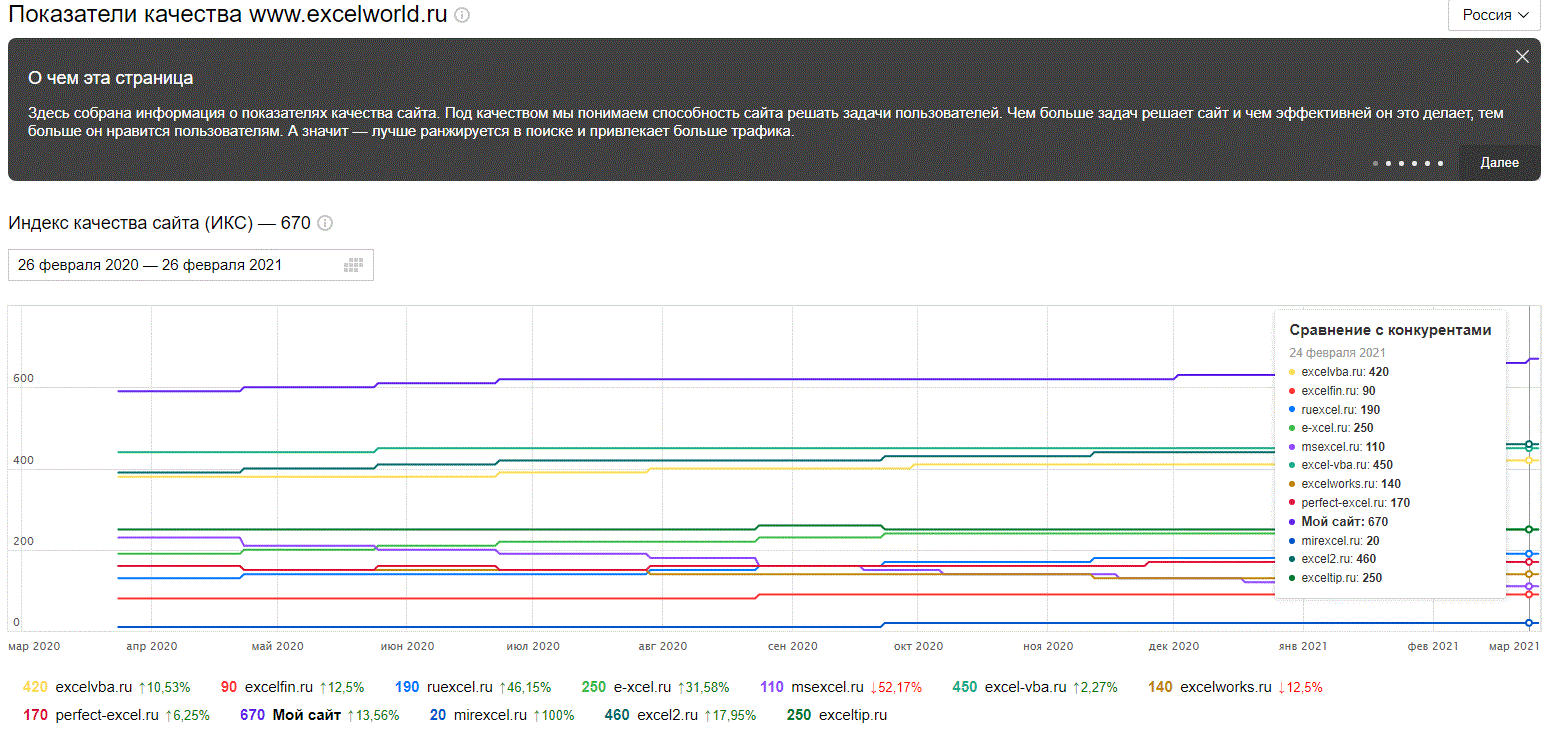Viewport: 1553px width, 740px height.
Task: Click tooltip entry ruexcel.ru: 190
Action: tap(1334, 410)
